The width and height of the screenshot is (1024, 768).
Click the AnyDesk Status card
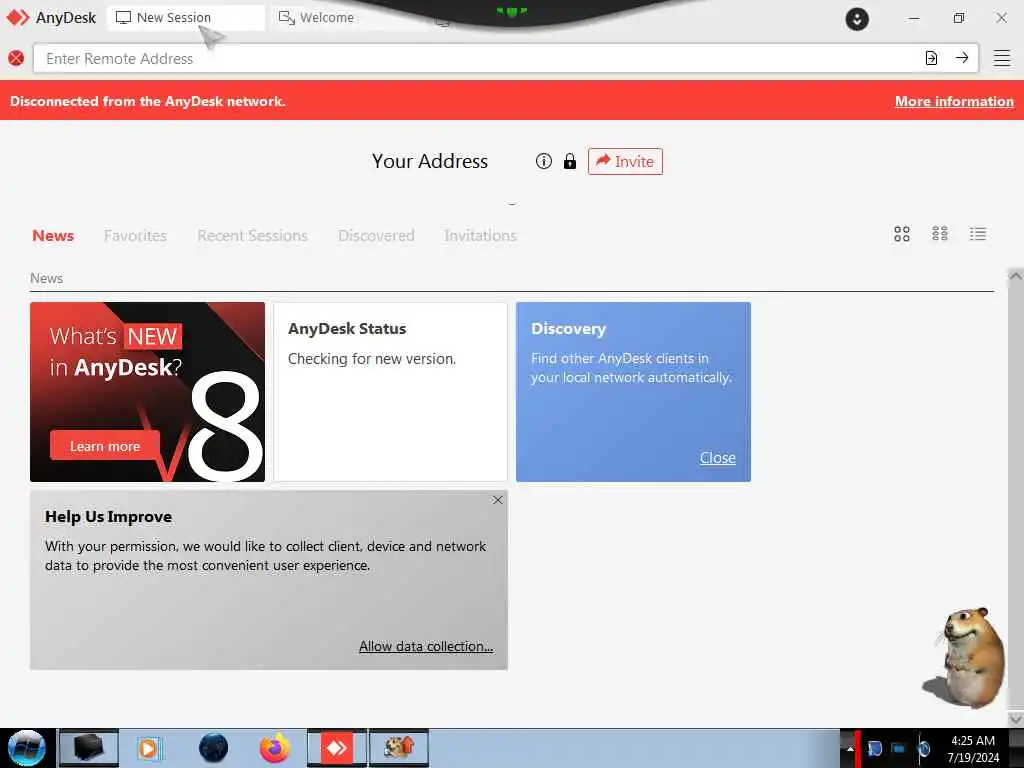pos(390,392)
